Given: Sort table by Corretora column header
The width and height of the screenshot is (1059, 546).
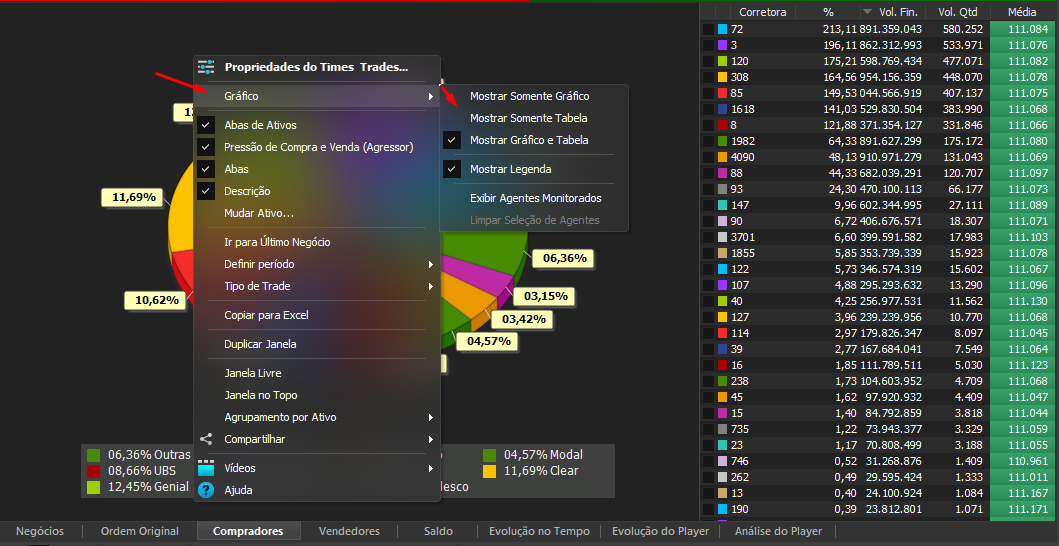Looking at the screenshot, I should pyautogui.click(x=763, y=12).
